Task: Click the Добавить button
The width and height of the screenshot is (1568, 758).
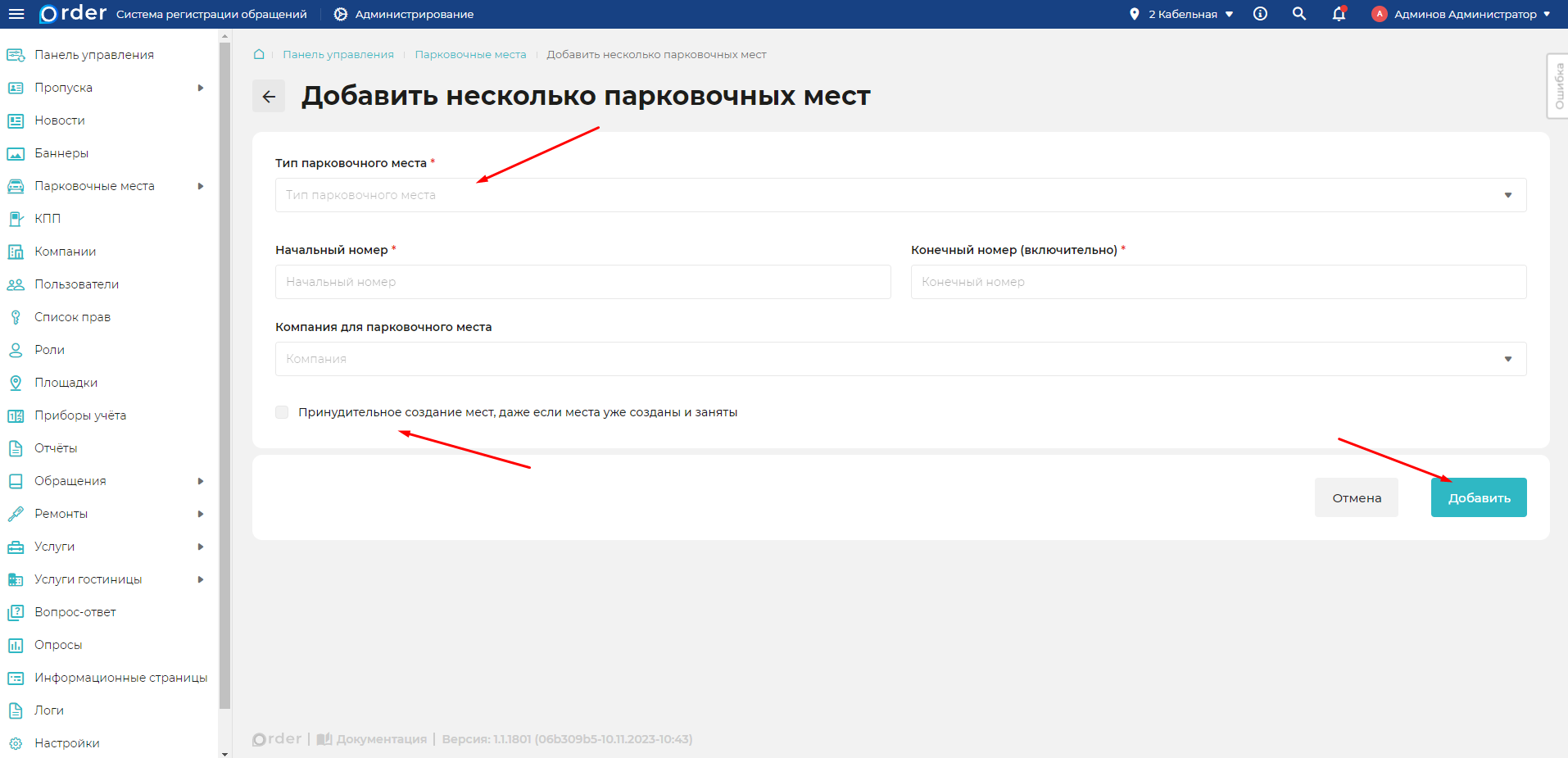Action: [x=1478, y=497]
